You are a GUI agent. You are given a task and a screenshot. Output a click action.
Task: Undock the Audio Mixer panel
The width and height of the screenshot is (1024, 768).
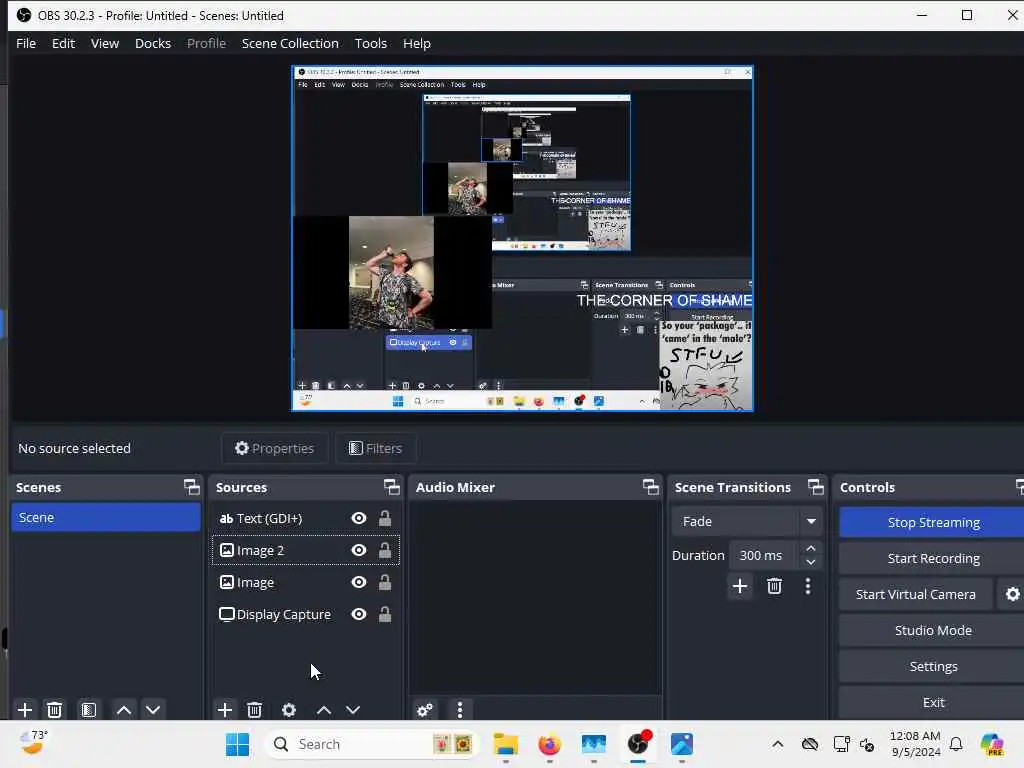click(x=650, y=487)
